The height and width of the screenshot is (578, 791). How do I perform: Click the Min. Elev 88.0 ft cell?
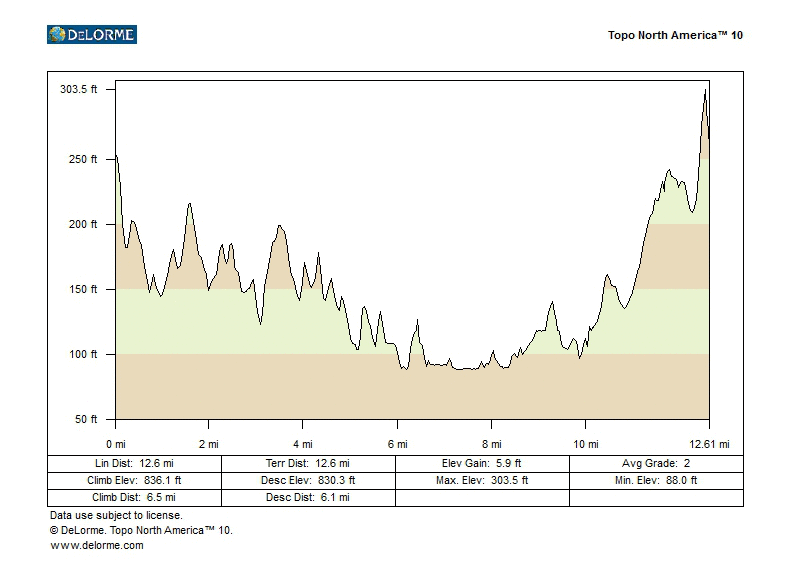(656, 480)
